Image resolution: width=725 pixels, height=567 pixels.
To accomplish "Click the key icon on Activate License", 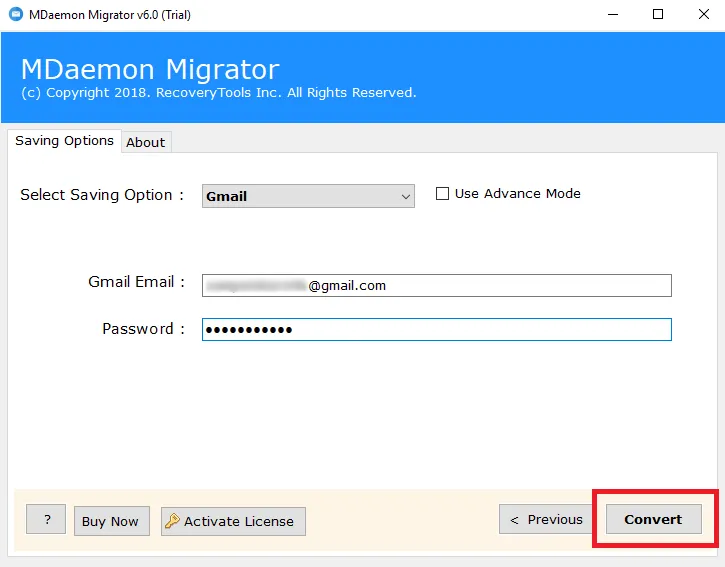I will pos(172,521).
